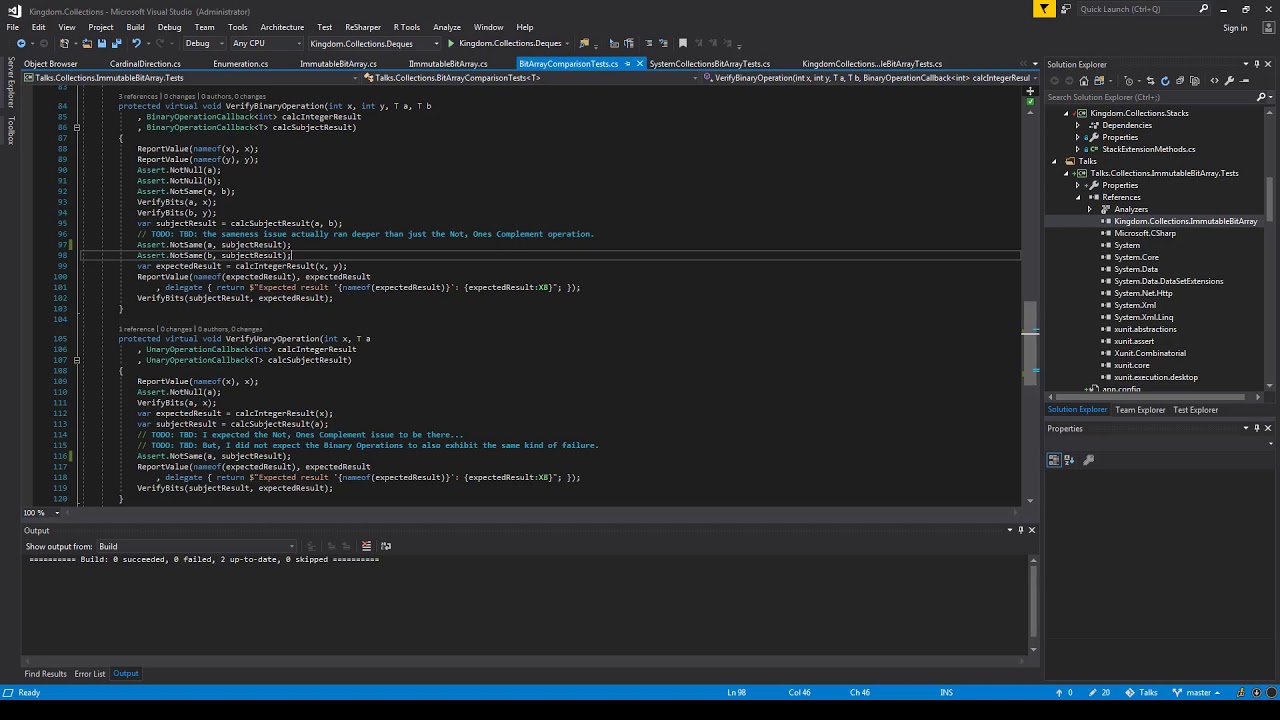Collapse the Kingdom.Collections.Stacks project node
This screenshot has height=720, width=1280.
coord(1066,113)
